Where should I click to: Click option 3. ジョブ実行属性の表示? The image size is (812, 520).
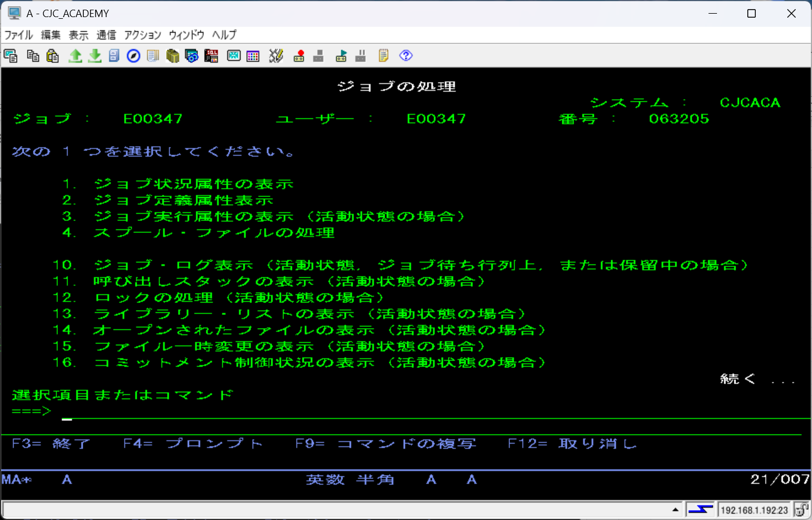(x=264, y=216)
